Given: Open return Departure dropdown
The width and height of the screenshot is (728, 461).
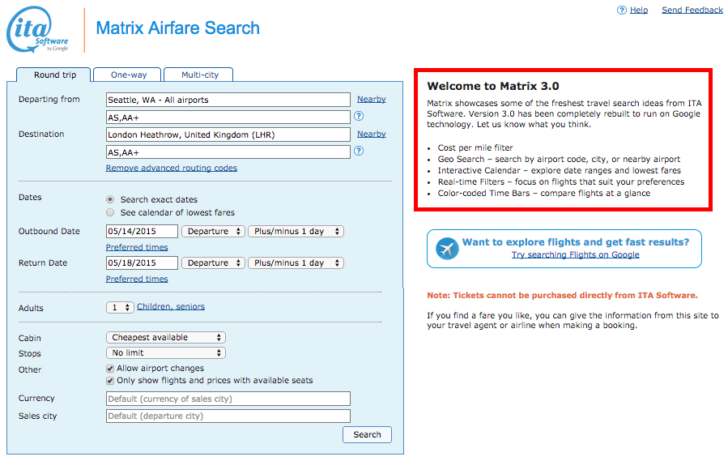Looking at the screenshot, I should tap(213, 263).
